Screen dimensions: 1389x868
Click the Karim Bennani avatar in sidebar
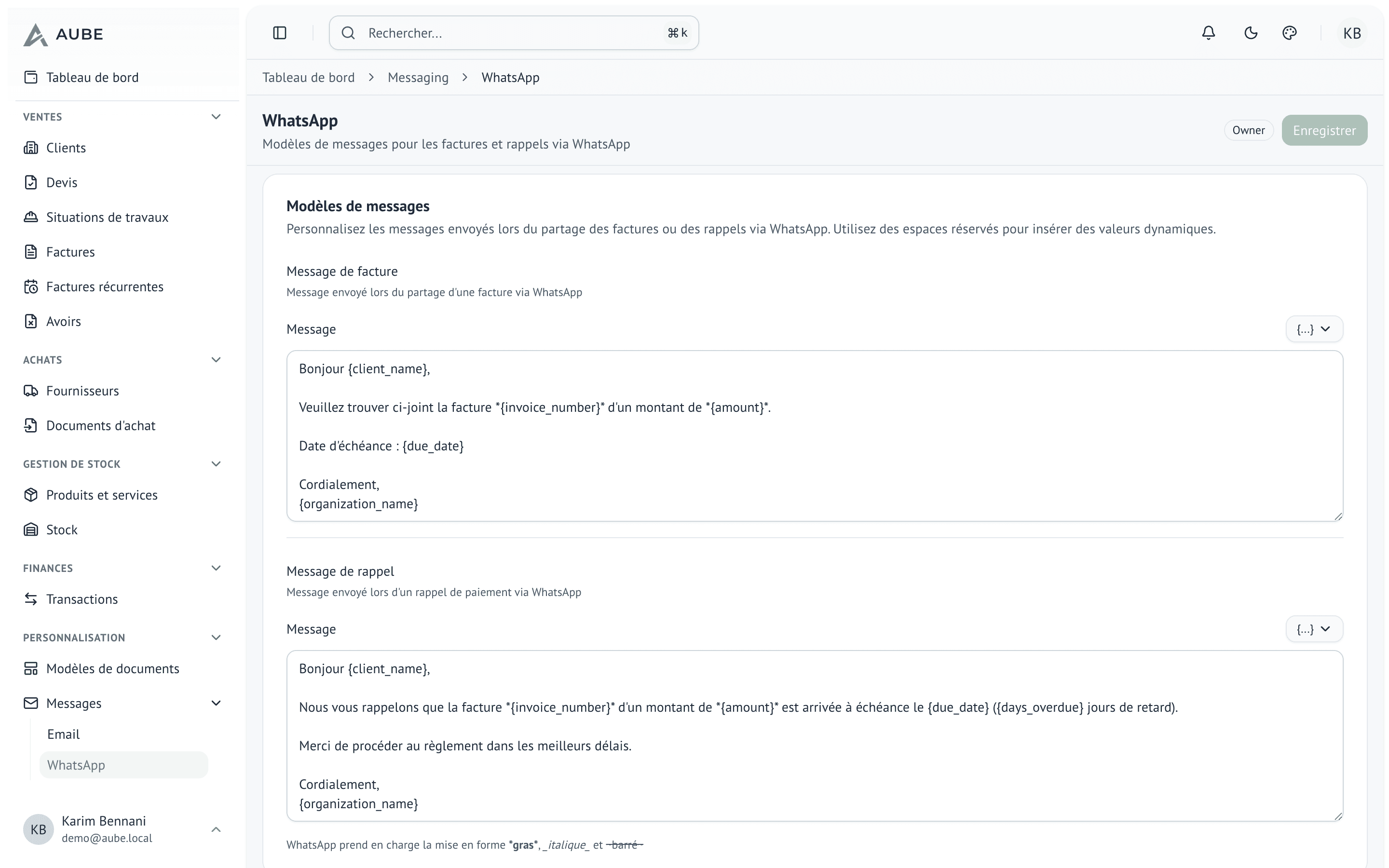[x=39, y=829]
